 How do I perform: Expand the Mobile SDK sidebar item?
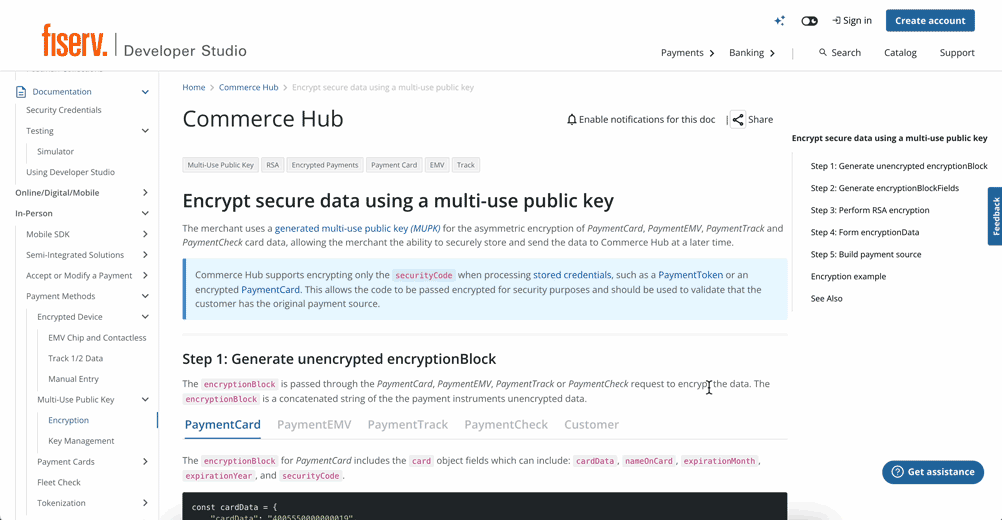click(145, 234)
